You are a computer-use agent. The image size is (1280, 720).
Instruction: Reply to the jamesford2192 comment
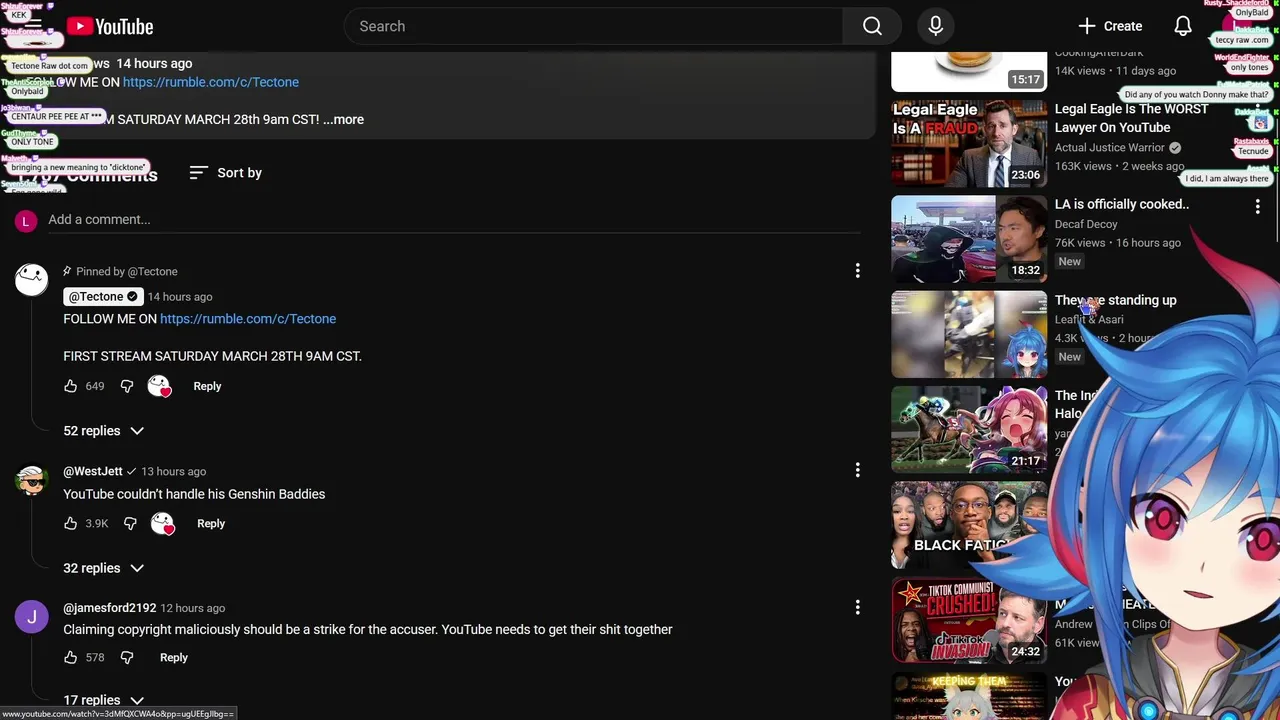[174, 657]
